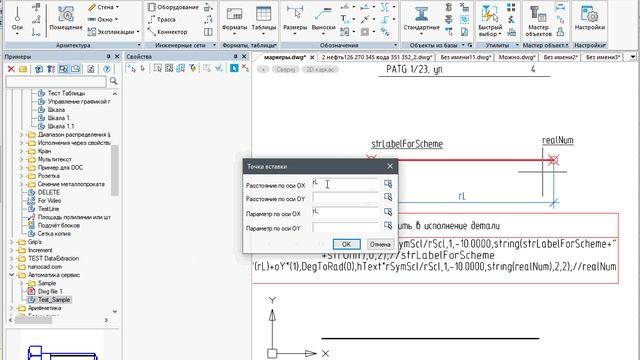Image resolution: width=640 pixels, height=360 pixels.
Task: Pick value icon for Параметр по оси OX
Action: 388,212
